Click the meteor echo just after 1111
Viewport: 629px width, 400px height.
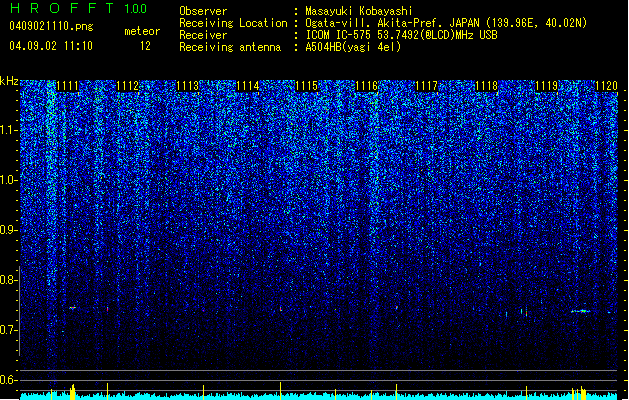pos(72,308)
